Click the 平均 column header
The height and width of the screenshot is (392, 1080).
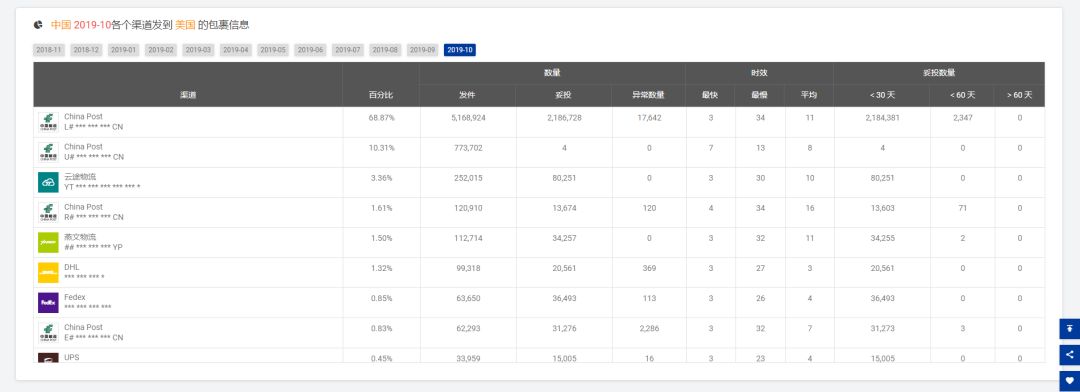click(809, 95)
